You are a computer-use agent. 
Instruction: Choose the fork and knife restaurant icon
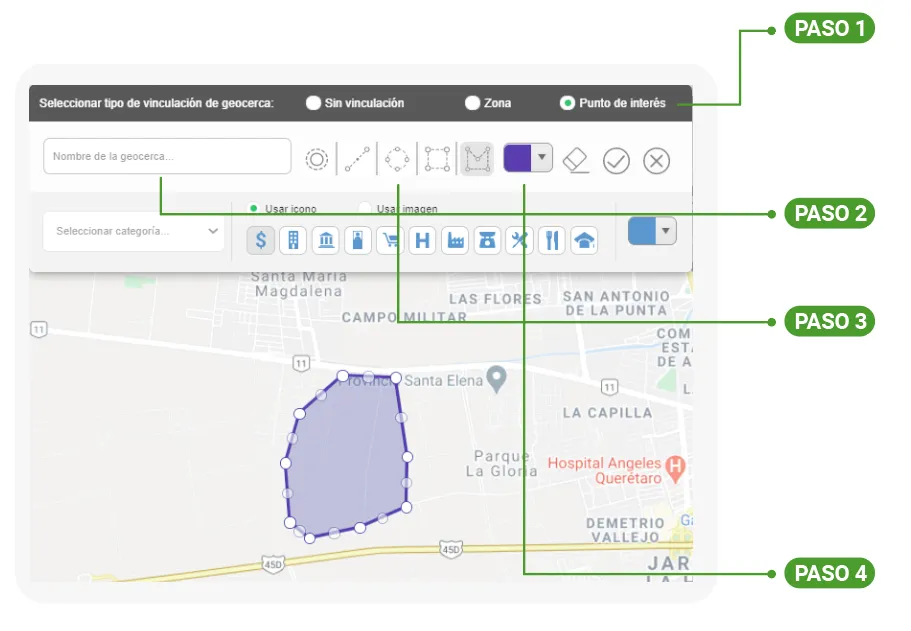552,240
